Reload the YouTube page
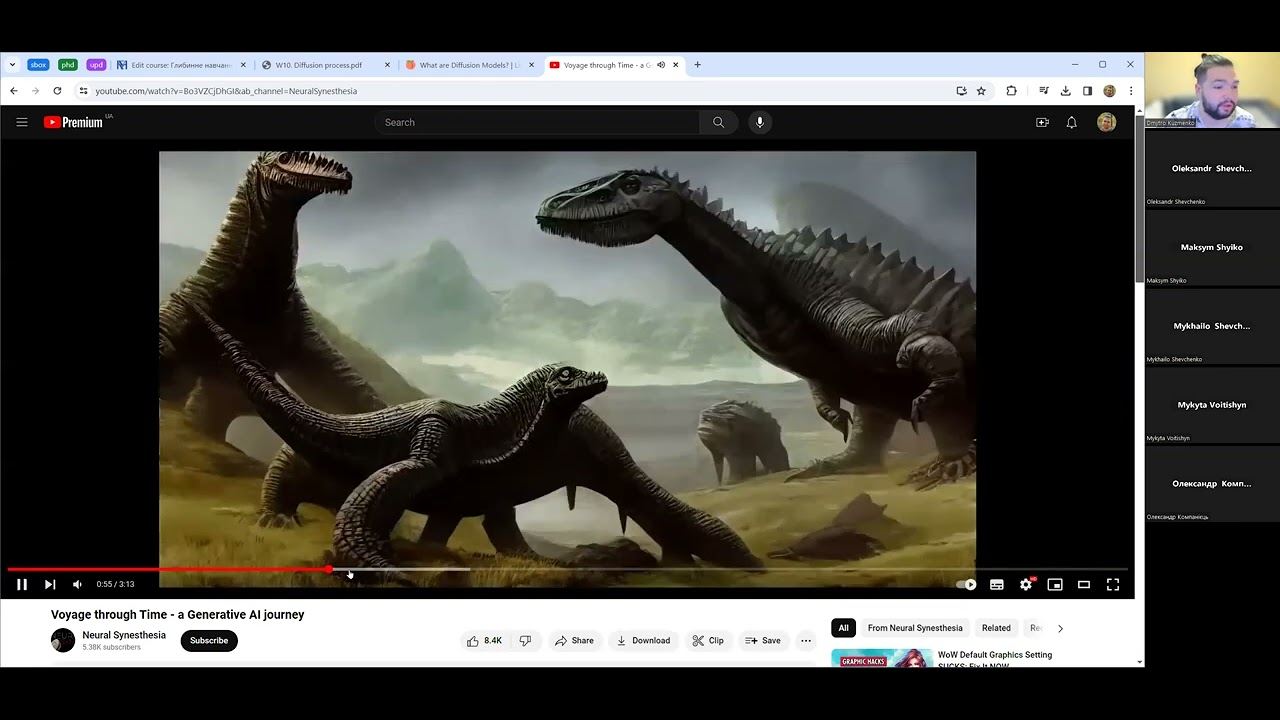 coord(57,91)
